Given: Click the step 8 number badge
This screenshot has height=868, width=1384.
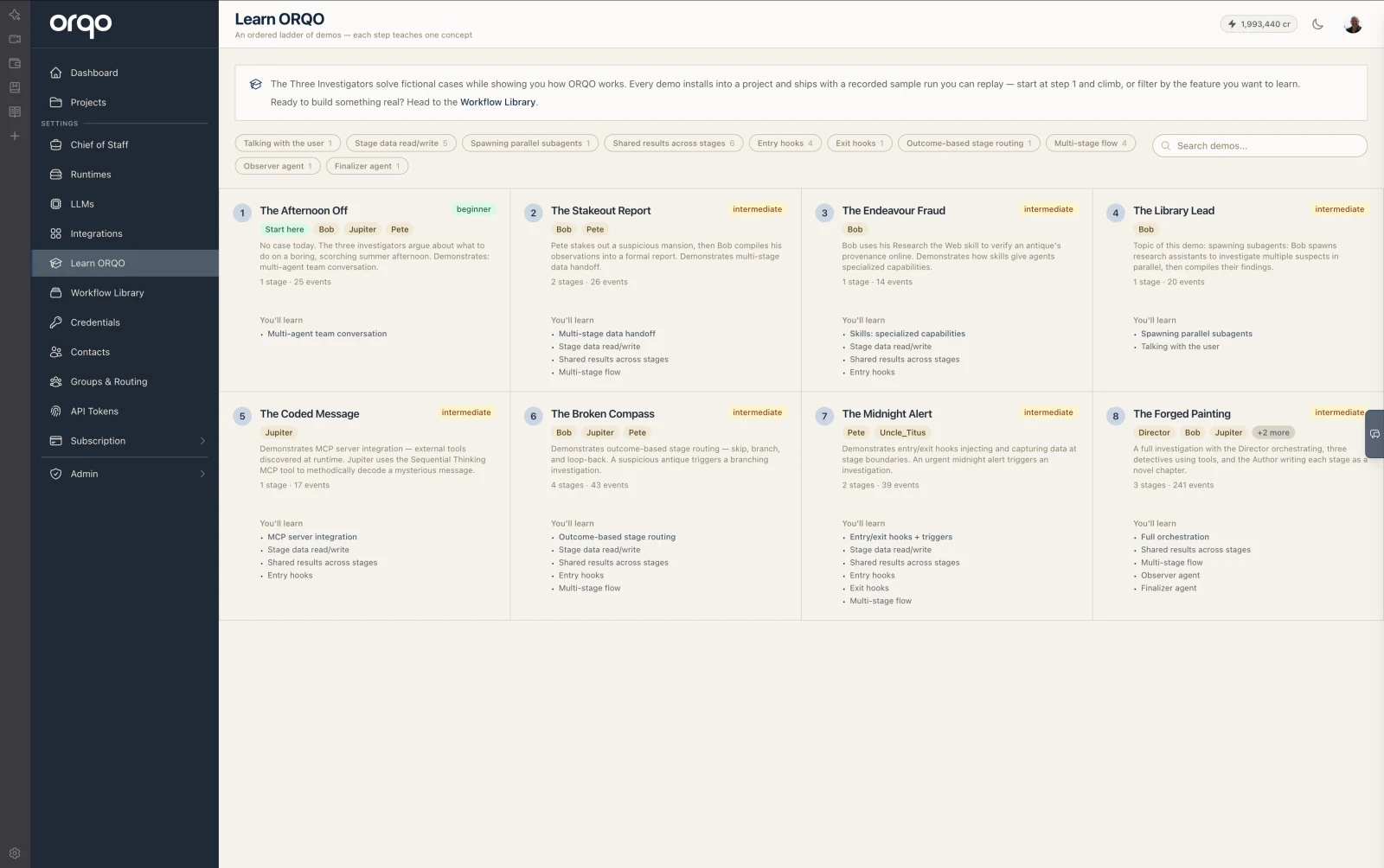Looking at the screenshot, I should click(x=1115, y=416).
